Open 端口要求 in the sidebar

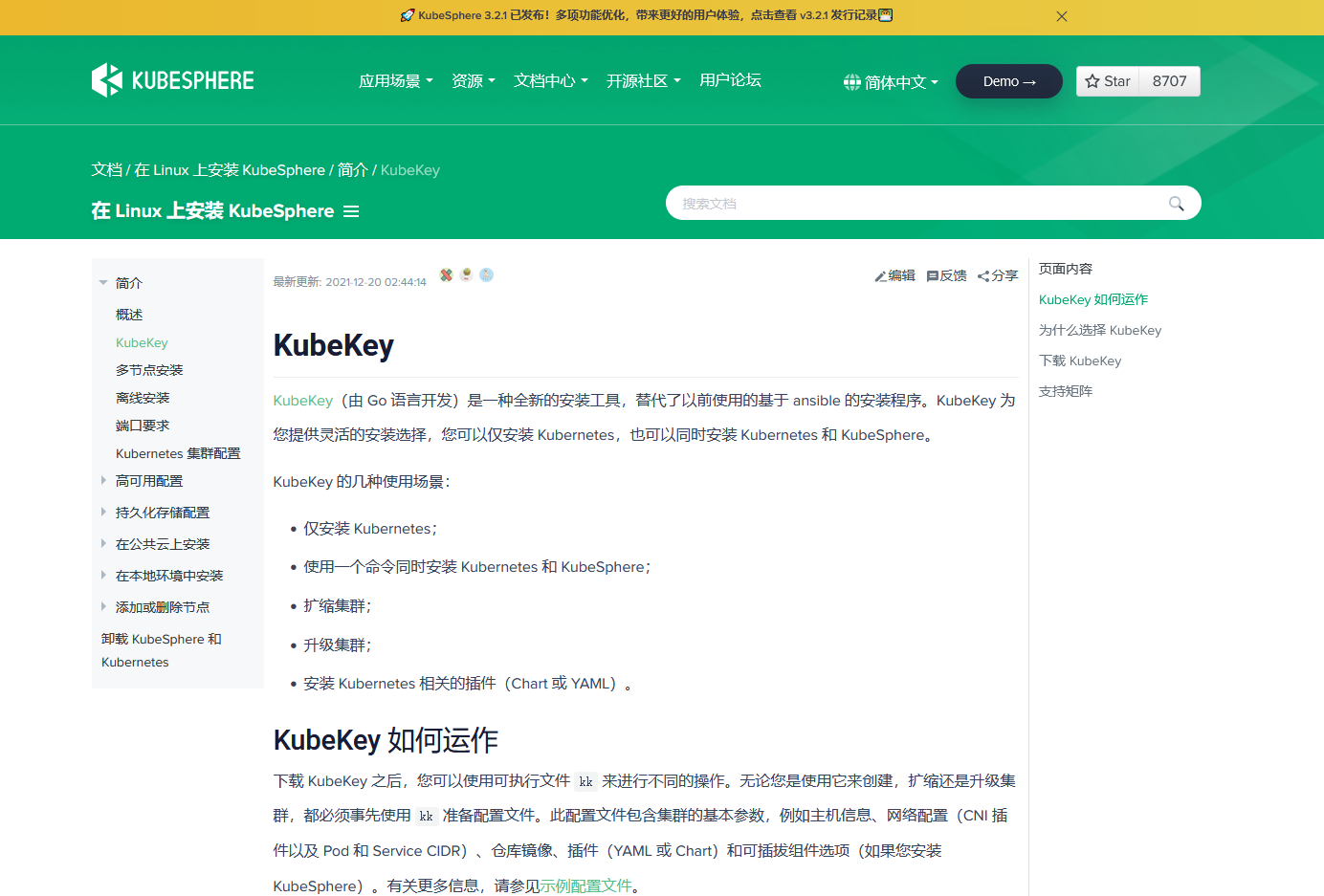[x=143, y=426]
